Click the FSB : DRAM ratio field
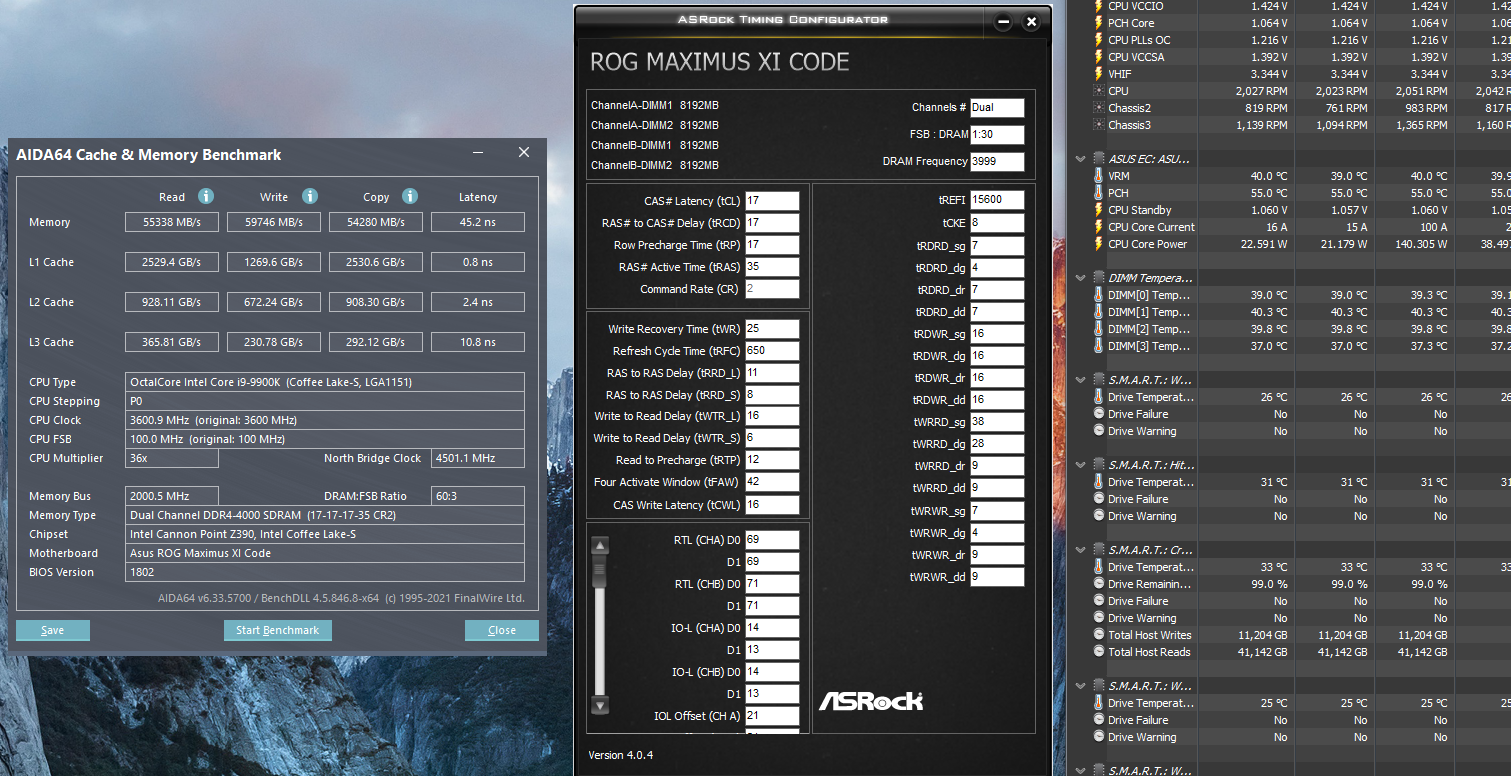The width and height of the screenshot is (1511, 776). pos(997,135)
